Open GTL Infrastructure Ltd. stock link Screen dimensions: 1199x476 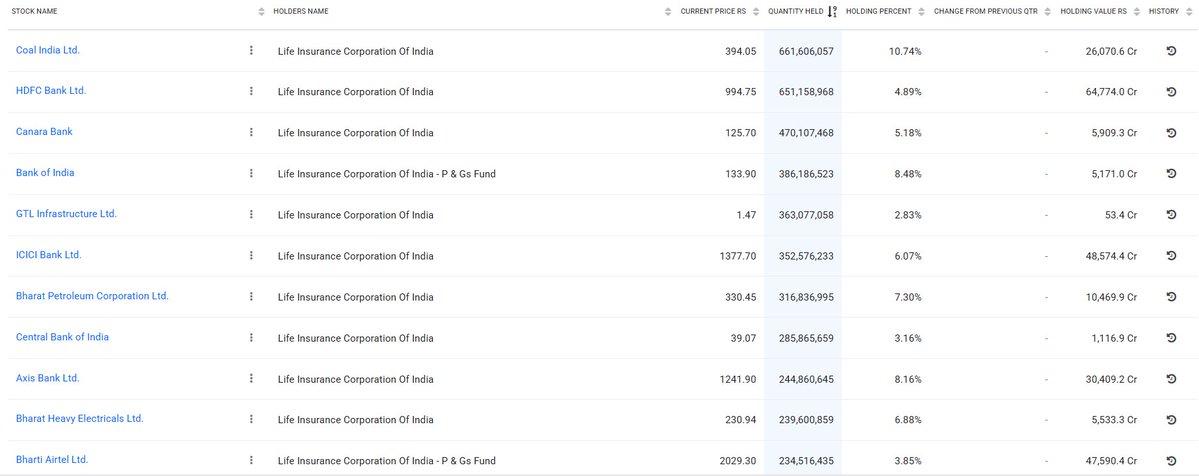point(67,214)
